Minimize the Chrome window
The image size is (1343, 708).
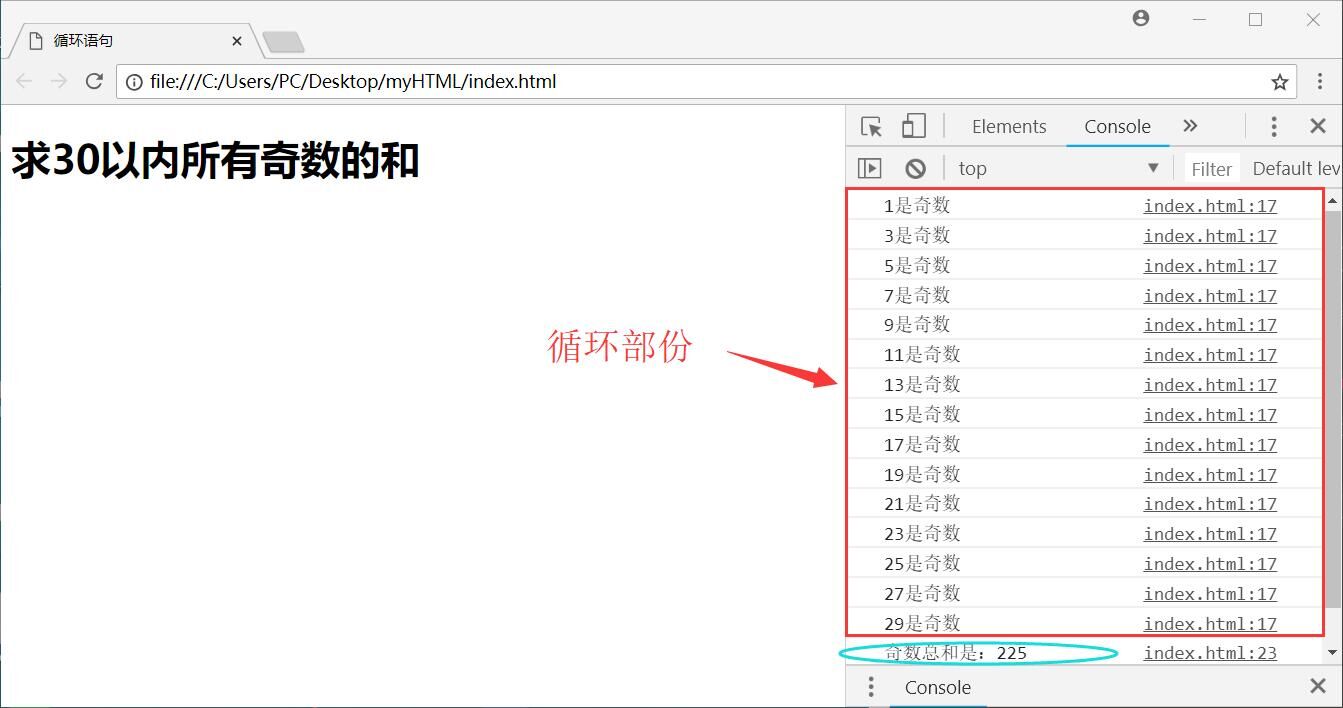tap(1199, 19)
